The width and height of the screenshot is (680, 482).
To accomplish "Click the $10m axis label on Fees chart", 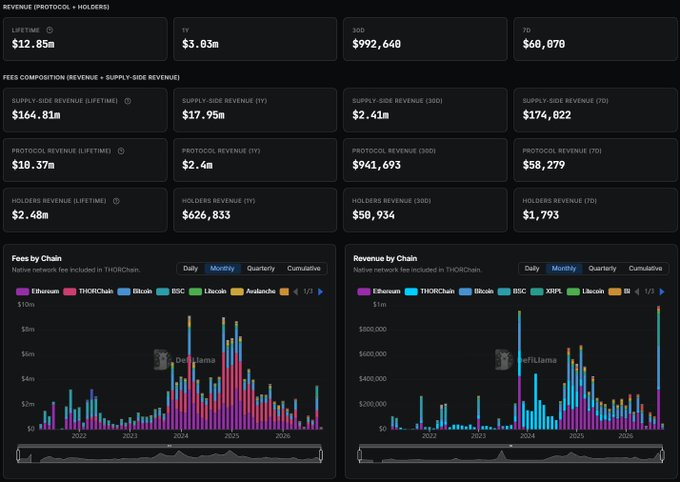I will point(26,305).
